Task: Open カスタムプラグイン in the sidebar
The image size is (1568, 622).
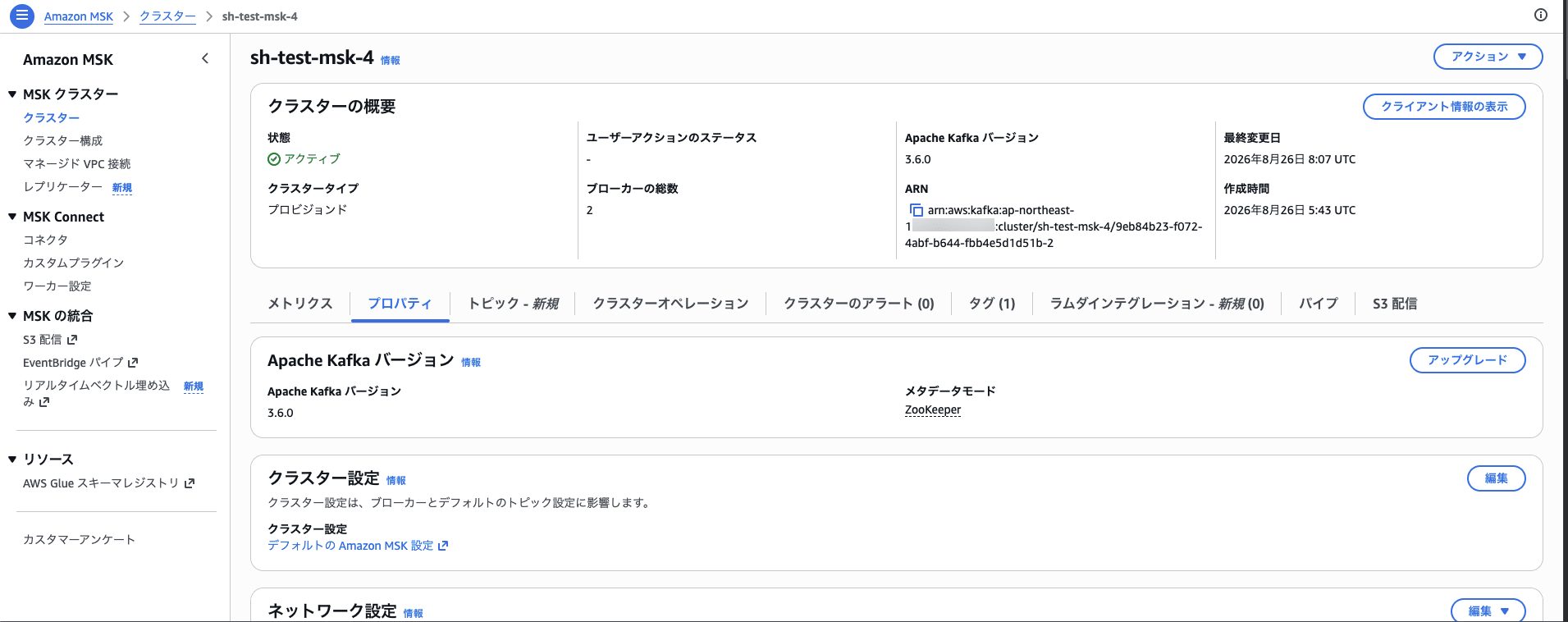Action: click(x=73, y=263)
